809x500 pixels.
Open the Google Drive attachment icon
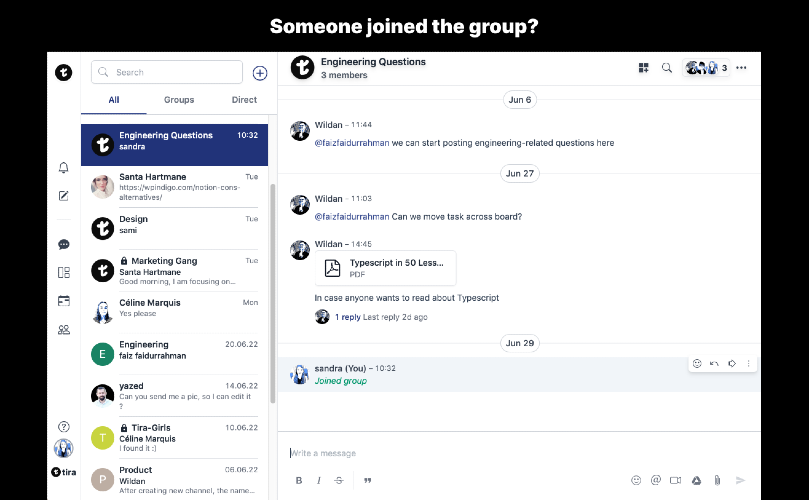pyautogui.click(x=697, y=480)
